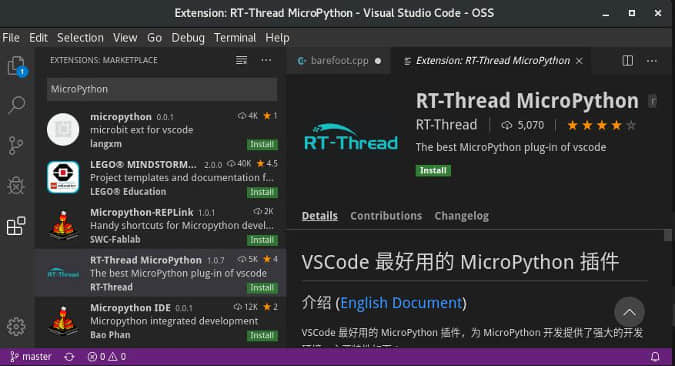This screenshot has width=675, height=366.
Task: Click the MicroPython extensions search field
Action: 162,89
